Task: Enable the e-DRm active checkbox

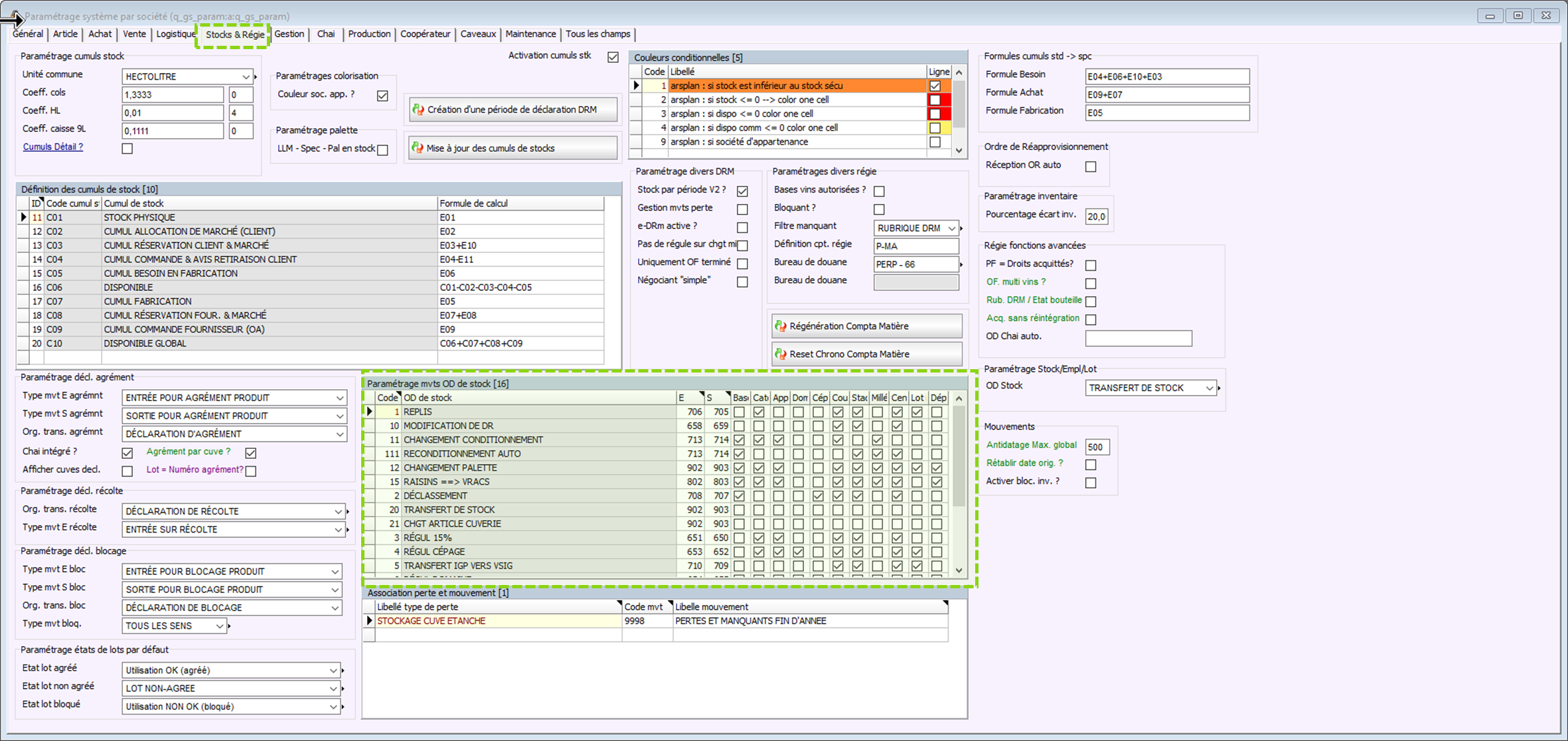Action: click(x=742, y=227)
